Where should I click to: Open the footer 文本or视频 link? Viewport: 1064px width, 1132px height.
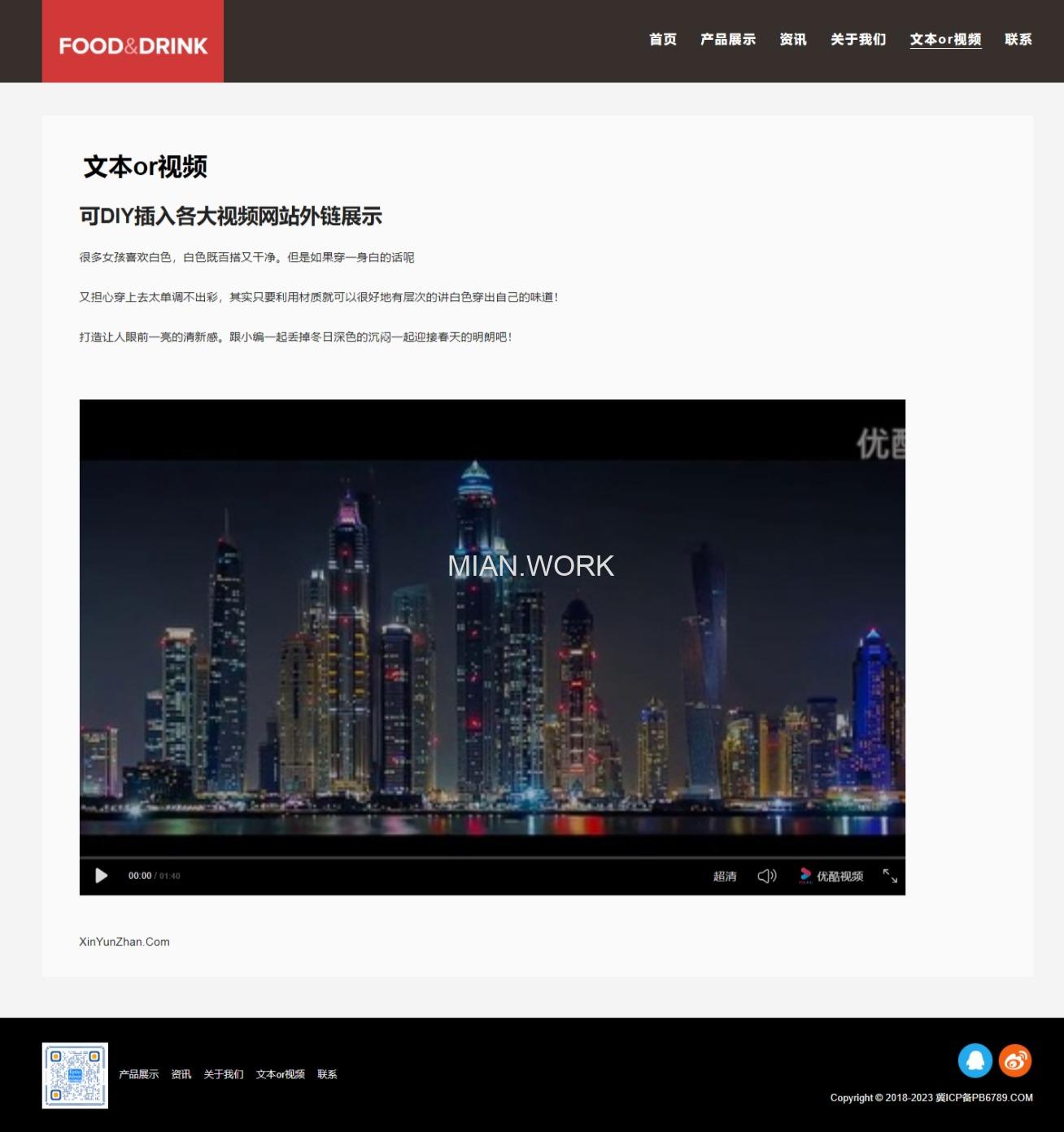tap(281, 1074)
